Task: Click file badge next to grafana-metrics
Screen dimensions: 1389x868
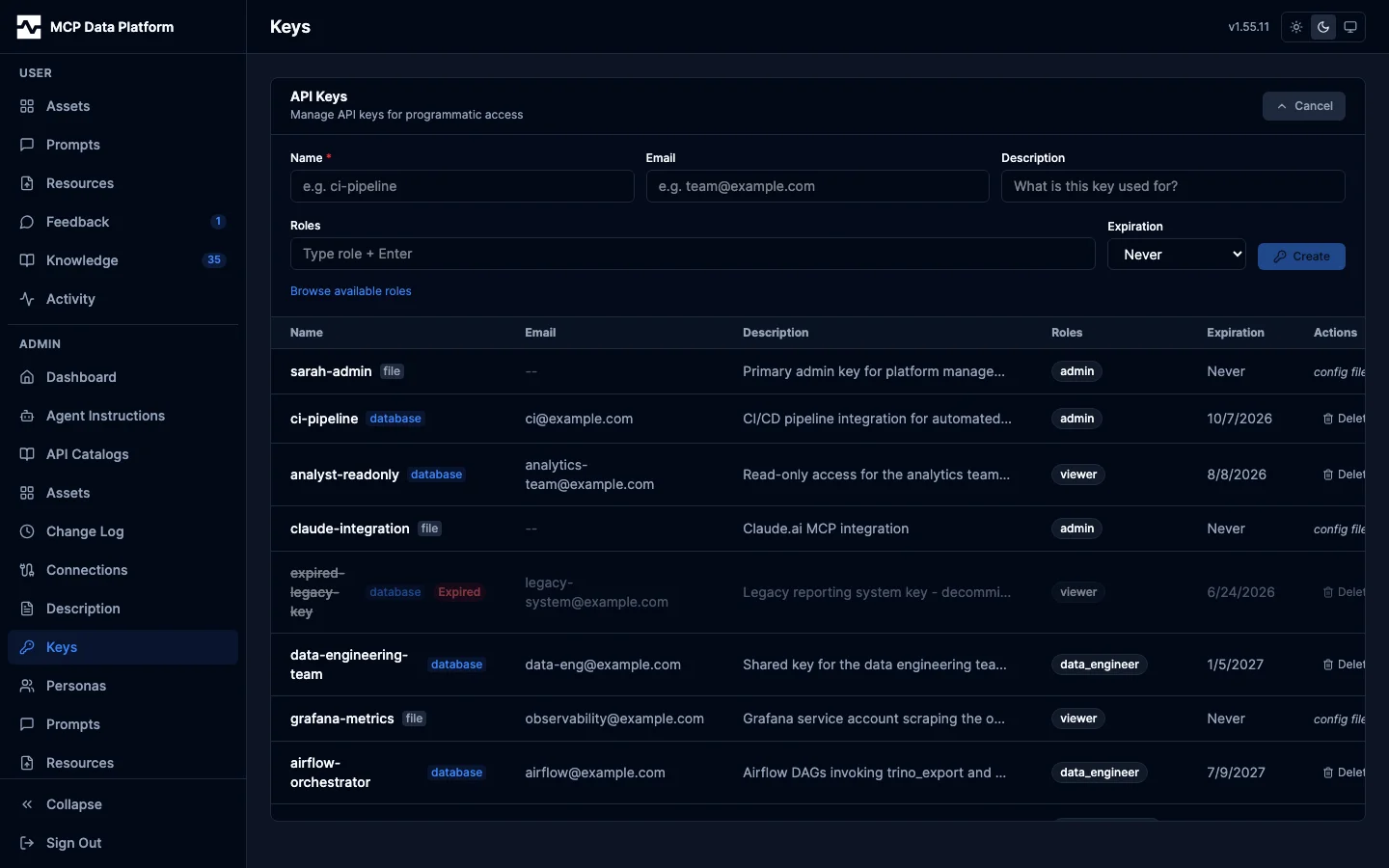Action: (415, 719)
